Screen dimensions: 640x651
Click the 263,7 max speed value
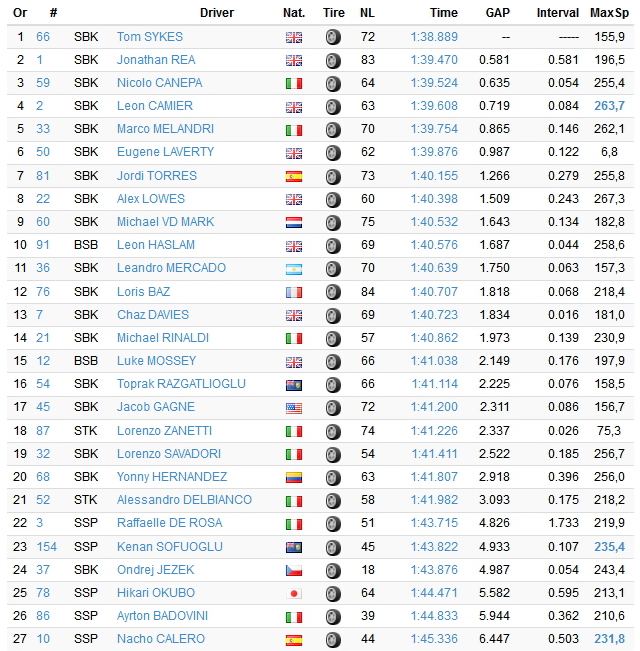point(609,106)
